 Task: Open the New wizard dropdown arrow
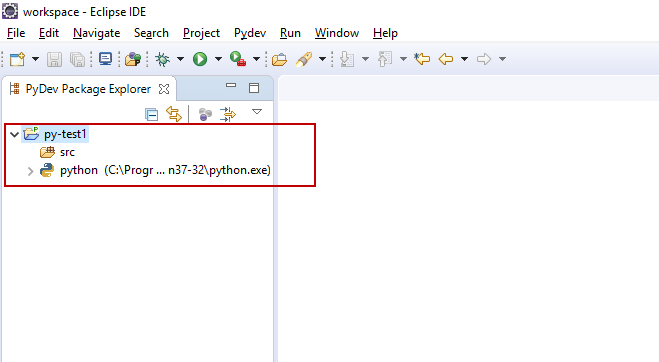35,59
